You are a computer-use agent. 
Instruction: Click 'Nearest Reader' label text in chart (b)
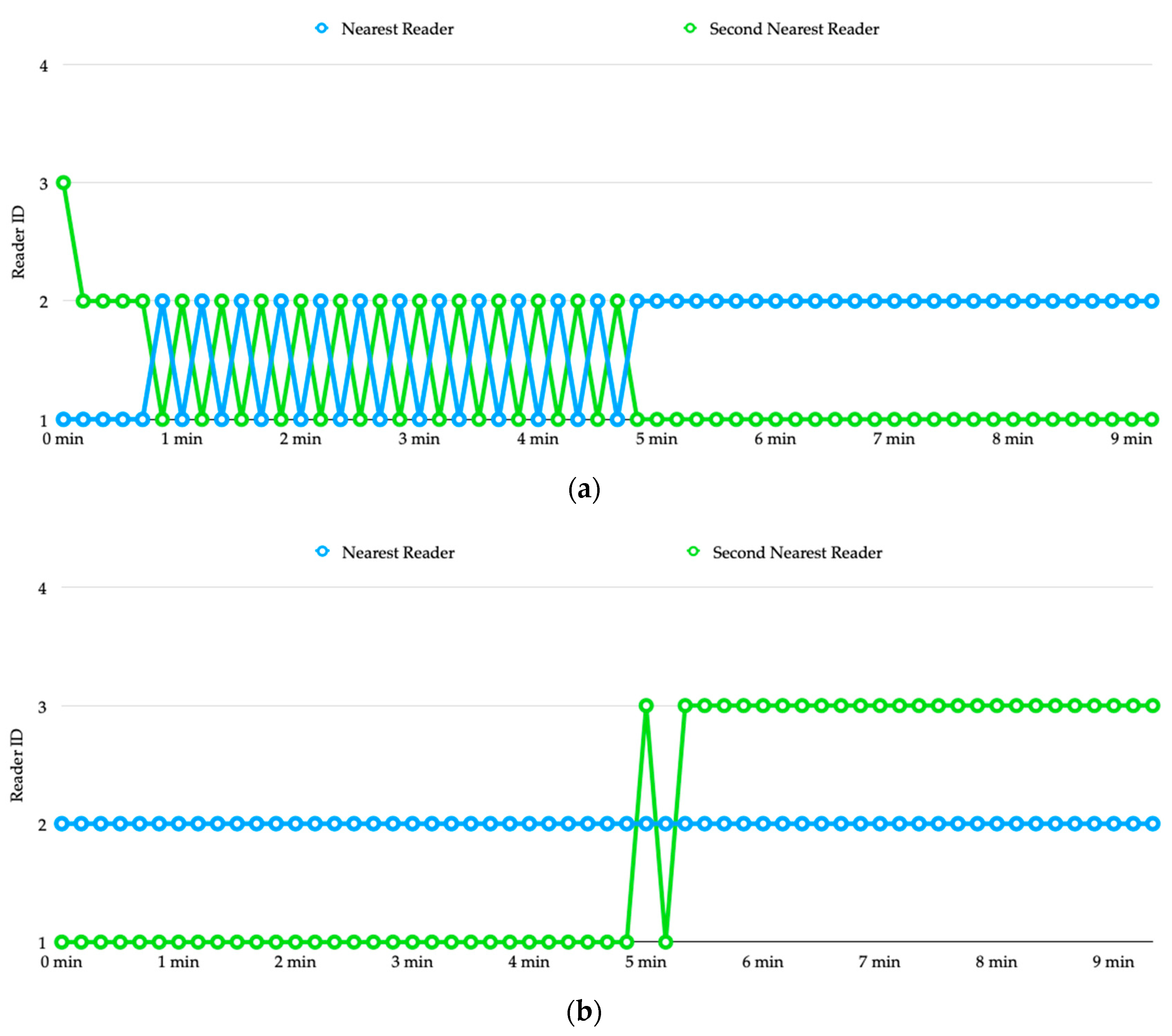tap(398, 553)
